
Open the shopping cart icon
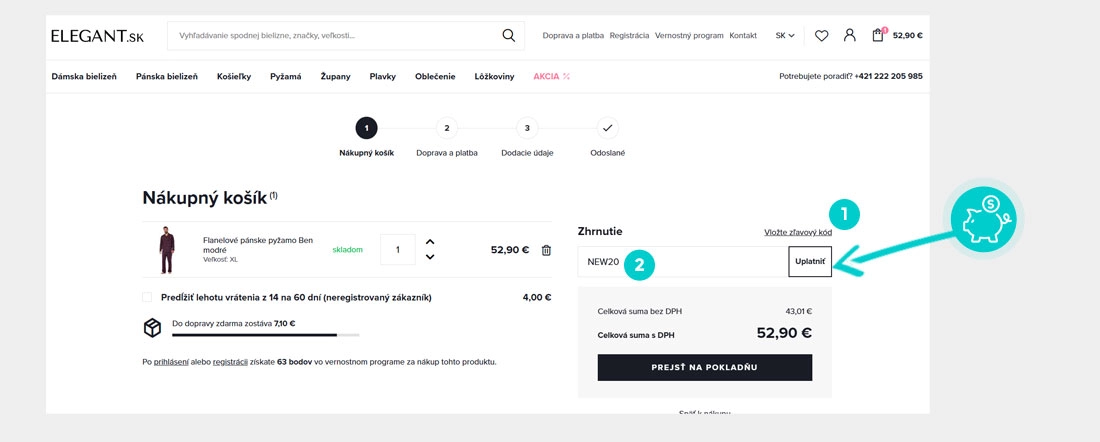[878, 35]
